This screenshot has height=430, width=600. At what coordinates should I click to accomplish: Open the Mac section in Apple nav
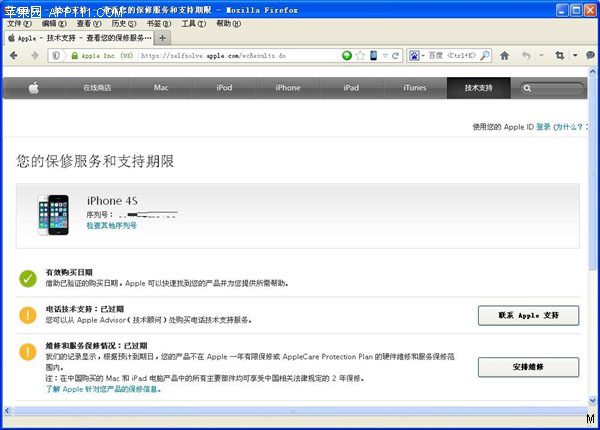161,88
